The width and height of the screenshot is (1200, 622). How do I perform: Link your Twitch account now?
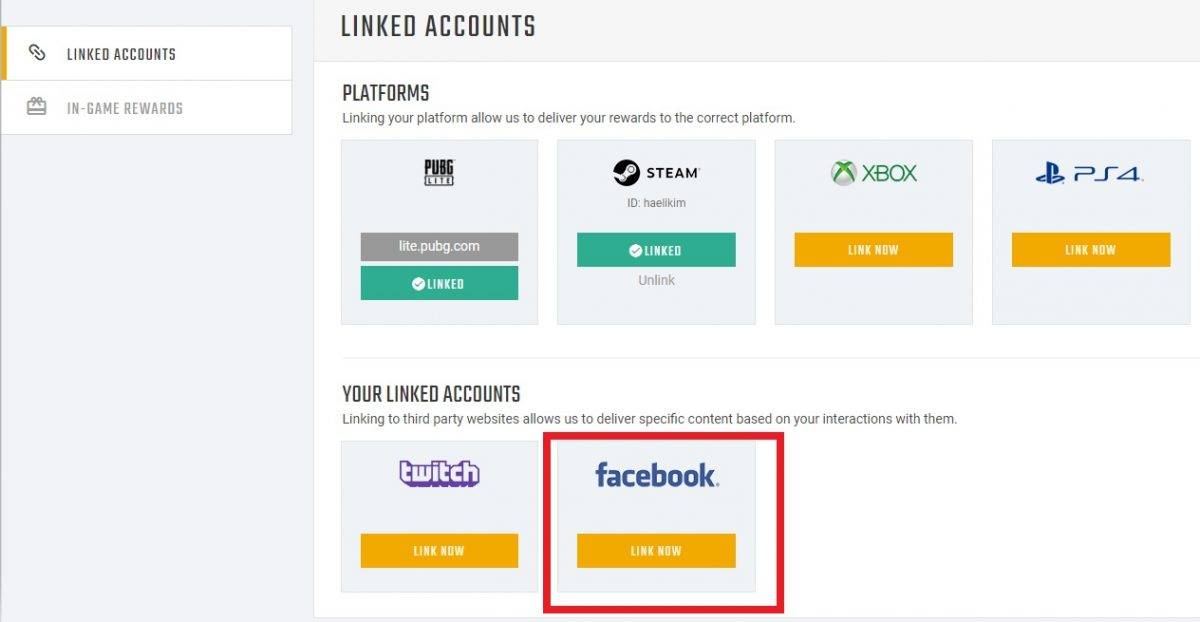pyautogui.click(x=439, y=551)
